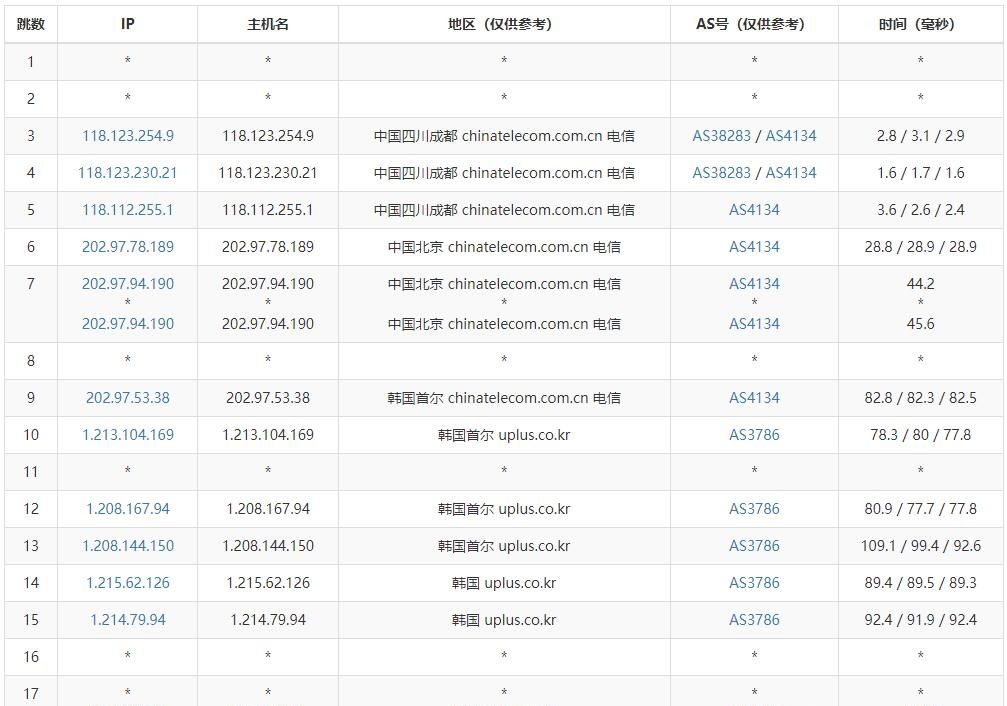1007x706 pixels.
Task: Open the AS4134 link beside the 44.2 time
Action: click(x=754, y=284)
